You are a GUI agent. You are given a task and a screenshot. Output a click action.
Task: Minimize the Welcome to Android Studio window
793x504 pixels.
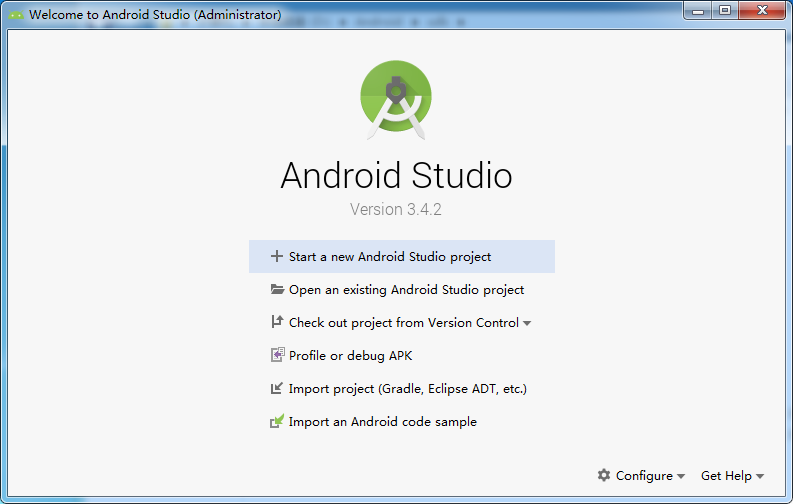[x=698, y=11]
